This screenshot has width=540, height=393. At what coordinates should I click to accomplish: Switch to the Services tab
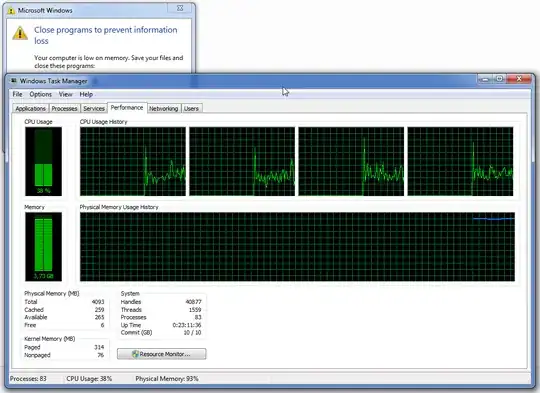pyautogui.click(x=94, y=108)
